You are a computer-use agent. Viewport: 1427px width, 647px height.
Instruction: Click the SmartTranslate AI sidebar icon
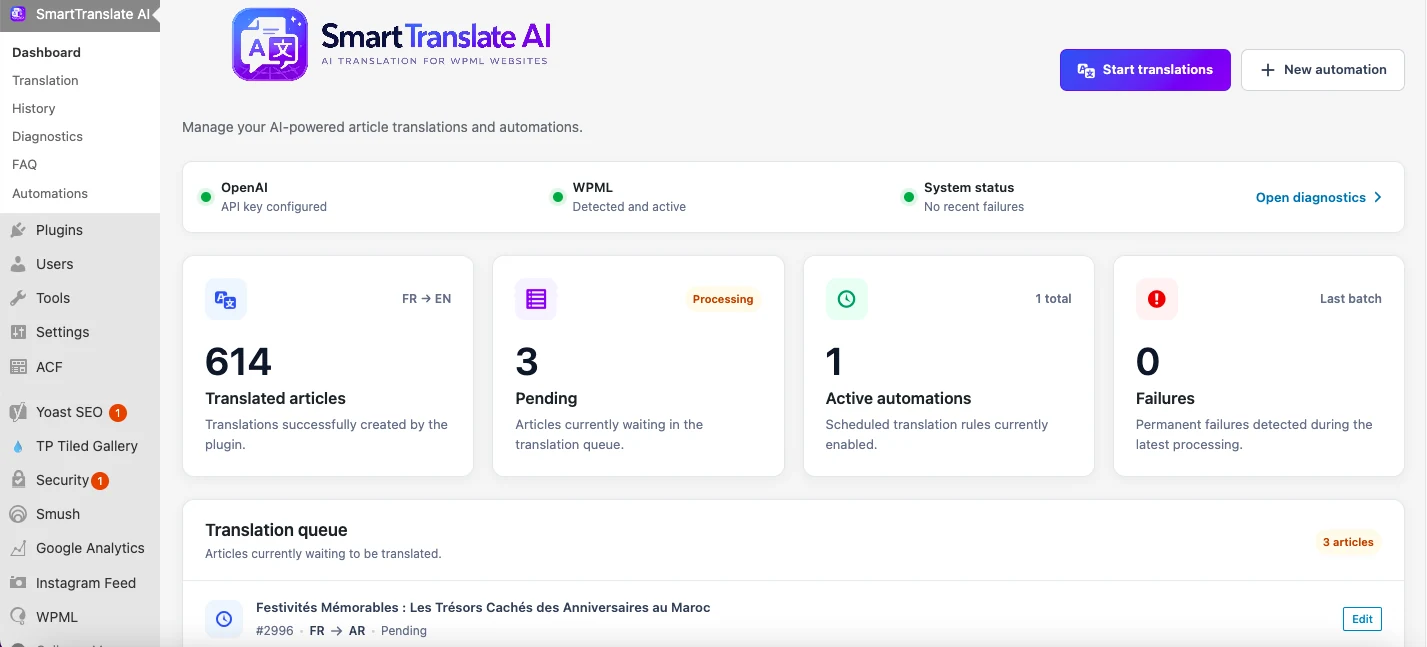(17, 14)
